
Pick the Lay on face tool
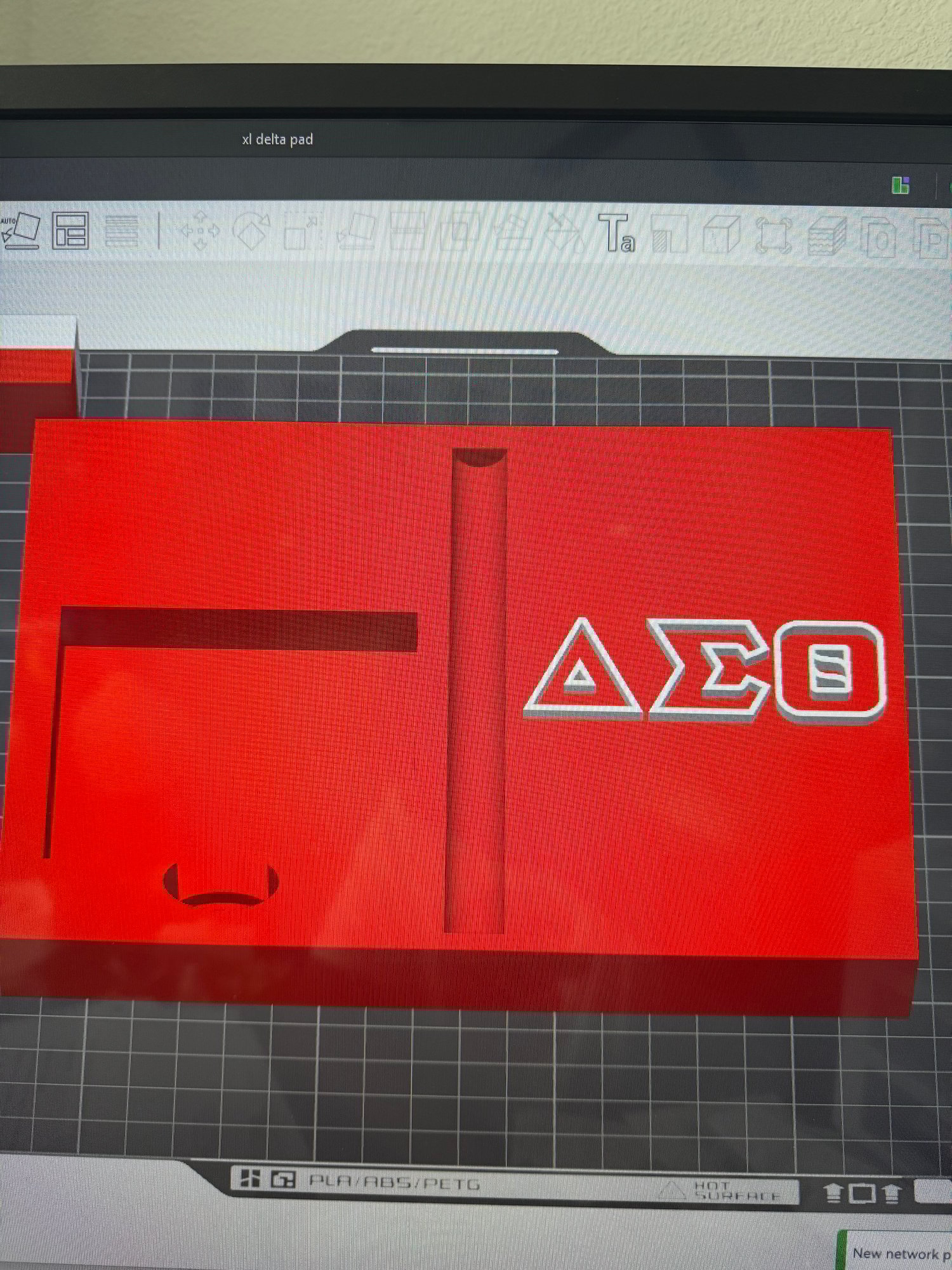(356, 231)
